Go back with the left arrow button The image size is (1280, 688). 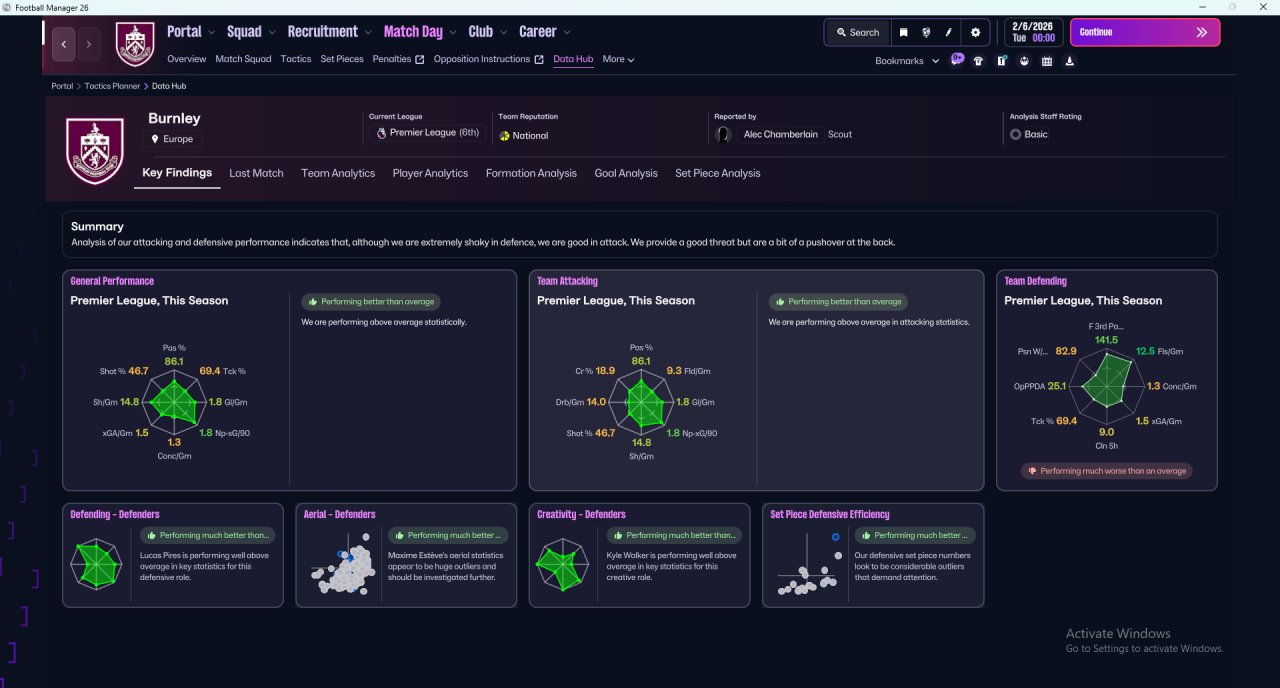coord(64,44)
